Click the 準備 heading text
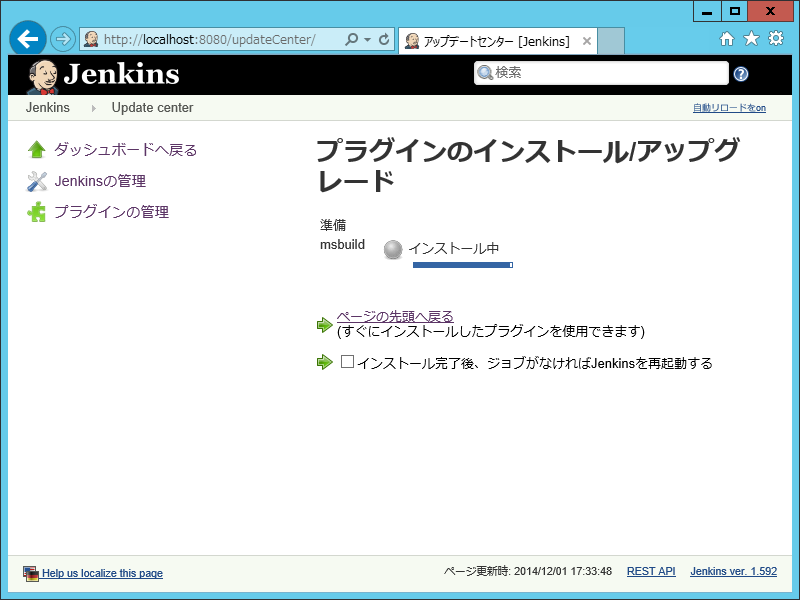 coord(333,225)
